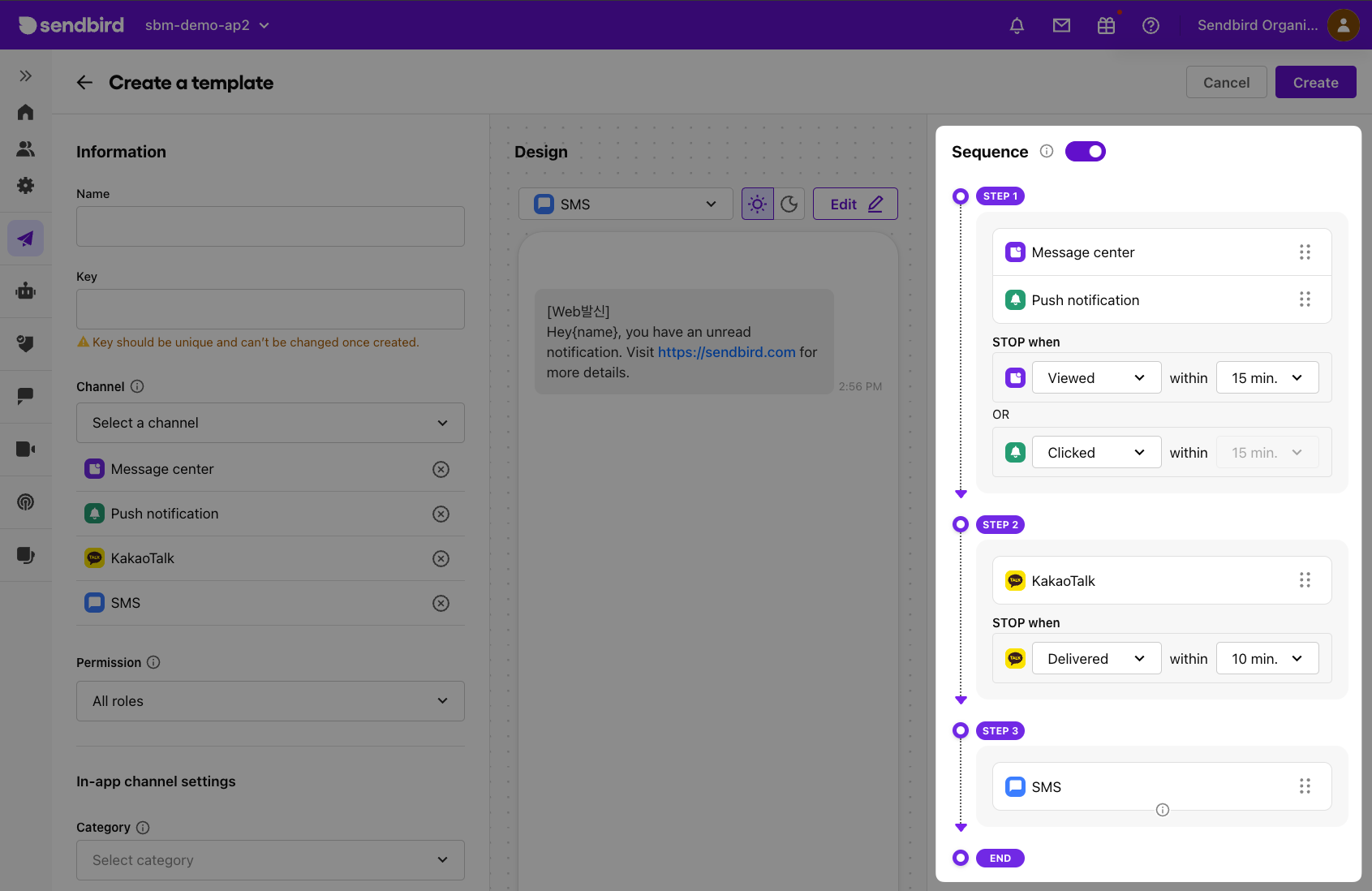Follow the https://sendbird.com link in preview
Image resolution: width=1372 pixels, height=891 pixels.
pyautogui.click(x=726, y=352)
